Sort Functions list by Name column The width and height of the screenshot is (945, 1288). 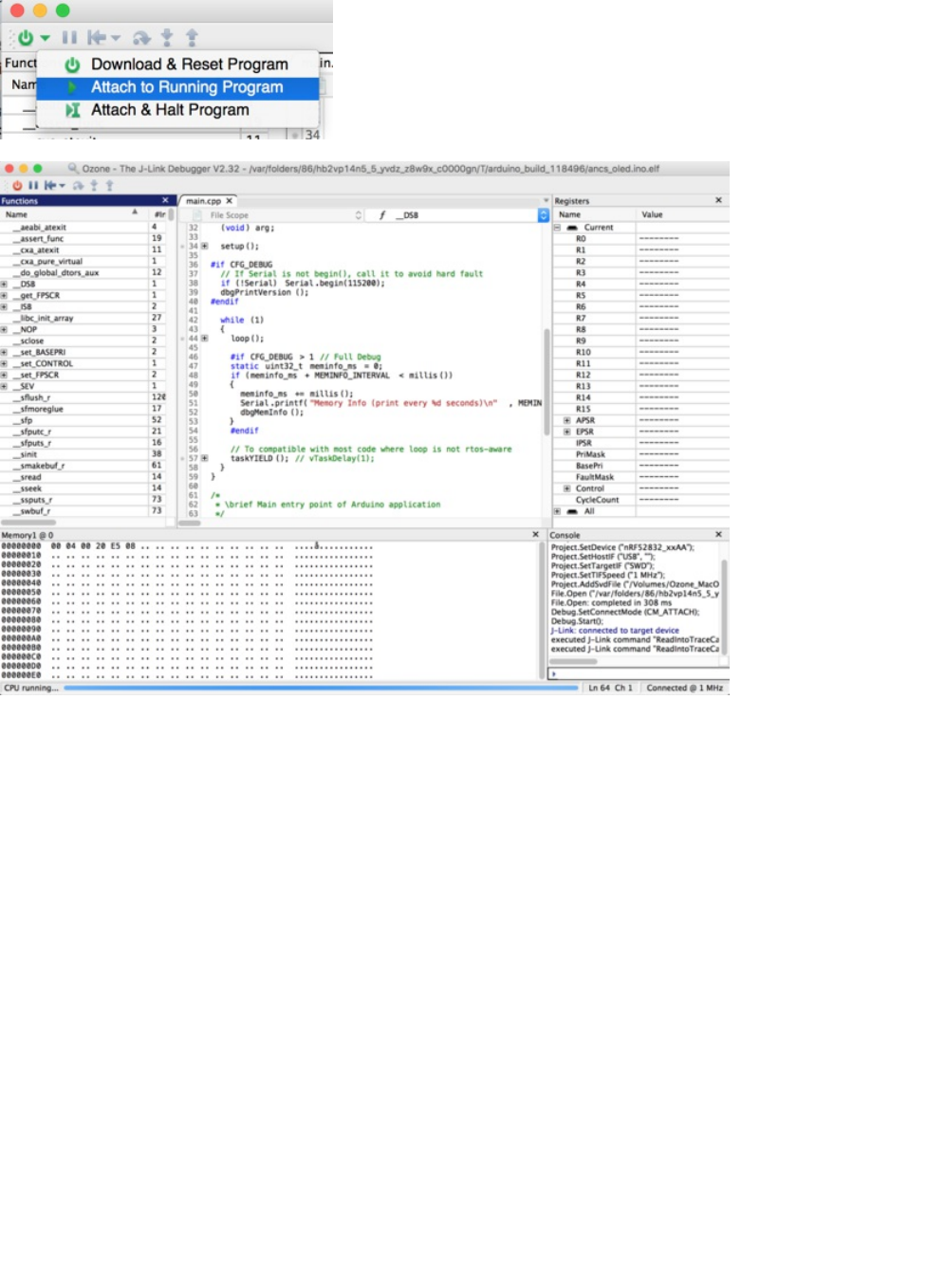coord(74,214)
